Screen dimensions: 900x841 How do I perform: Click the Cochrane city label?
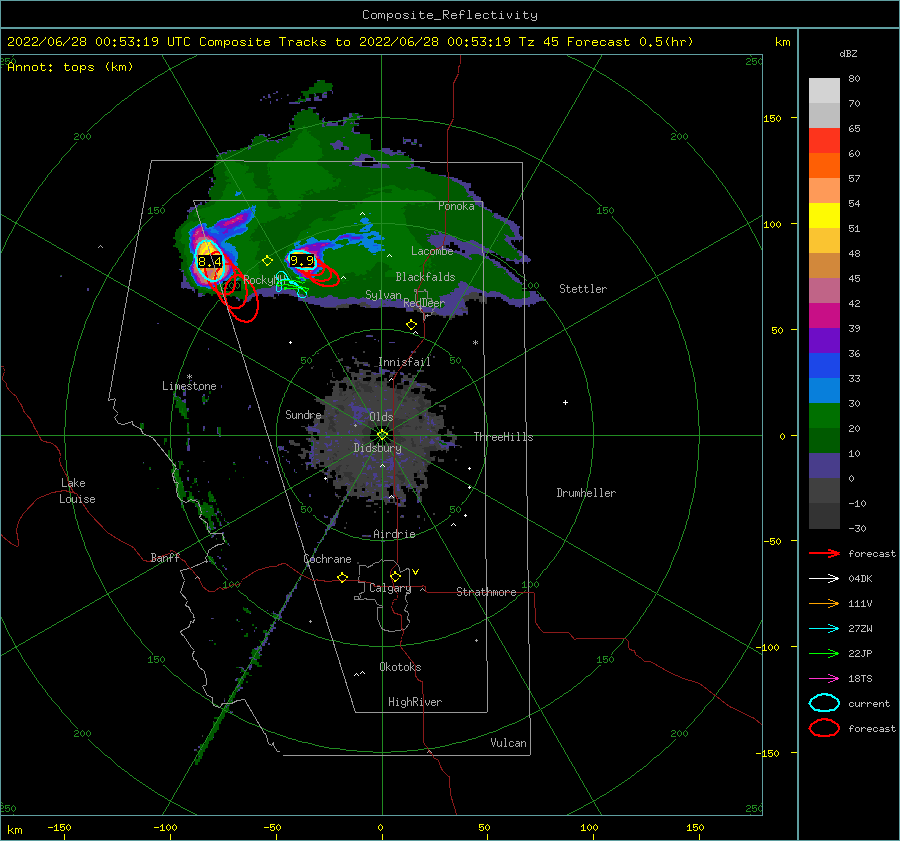coord(327,559)
